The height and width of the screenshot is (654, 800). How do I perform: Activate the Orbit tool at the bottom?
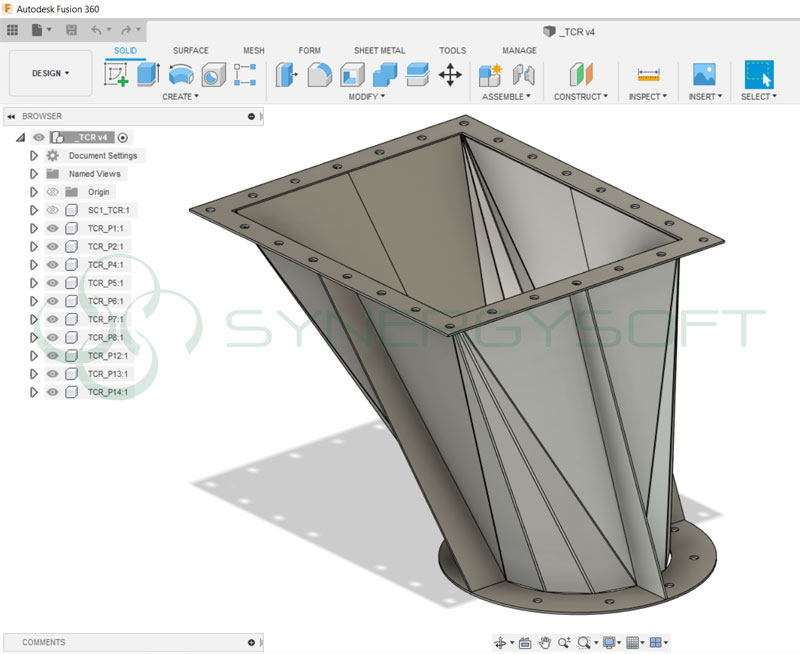coord(500,644)
